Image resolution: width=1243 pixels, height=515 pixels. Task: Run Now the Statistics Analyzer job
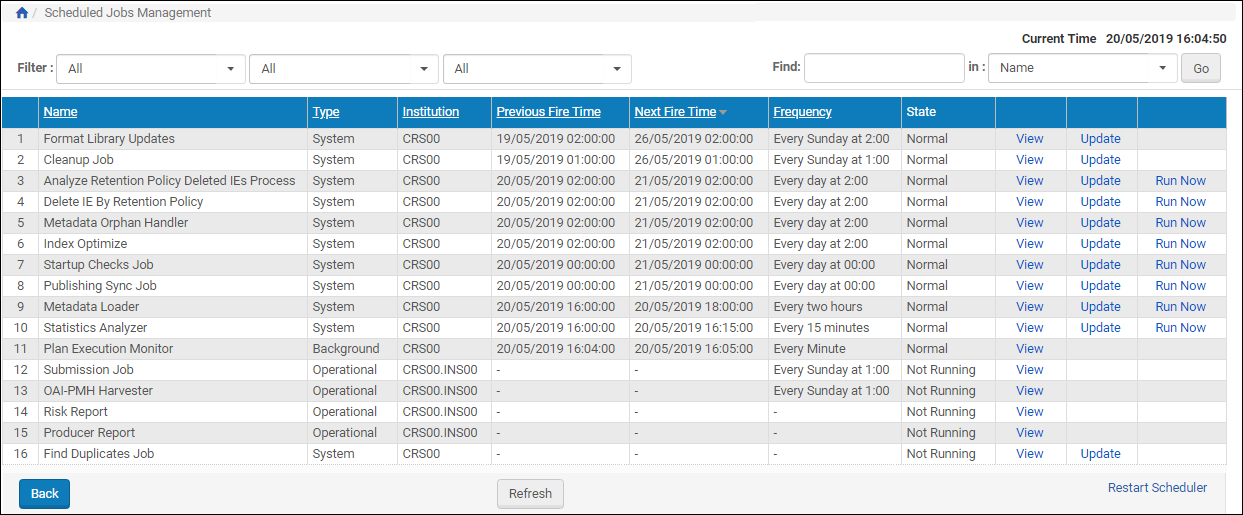pyautogui.click(x=1180, y=328)
